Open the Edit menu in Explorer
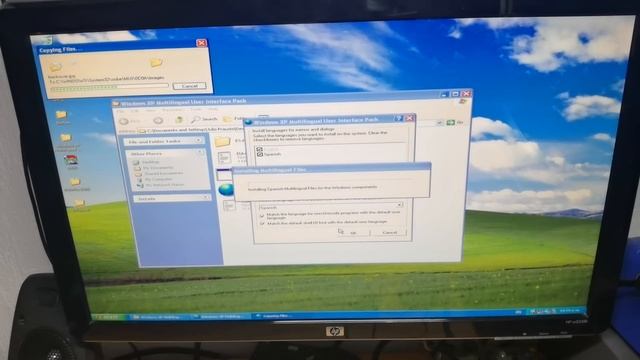Image resolution: width=640 pixels, height=360 pixels. tap(134, 111)
